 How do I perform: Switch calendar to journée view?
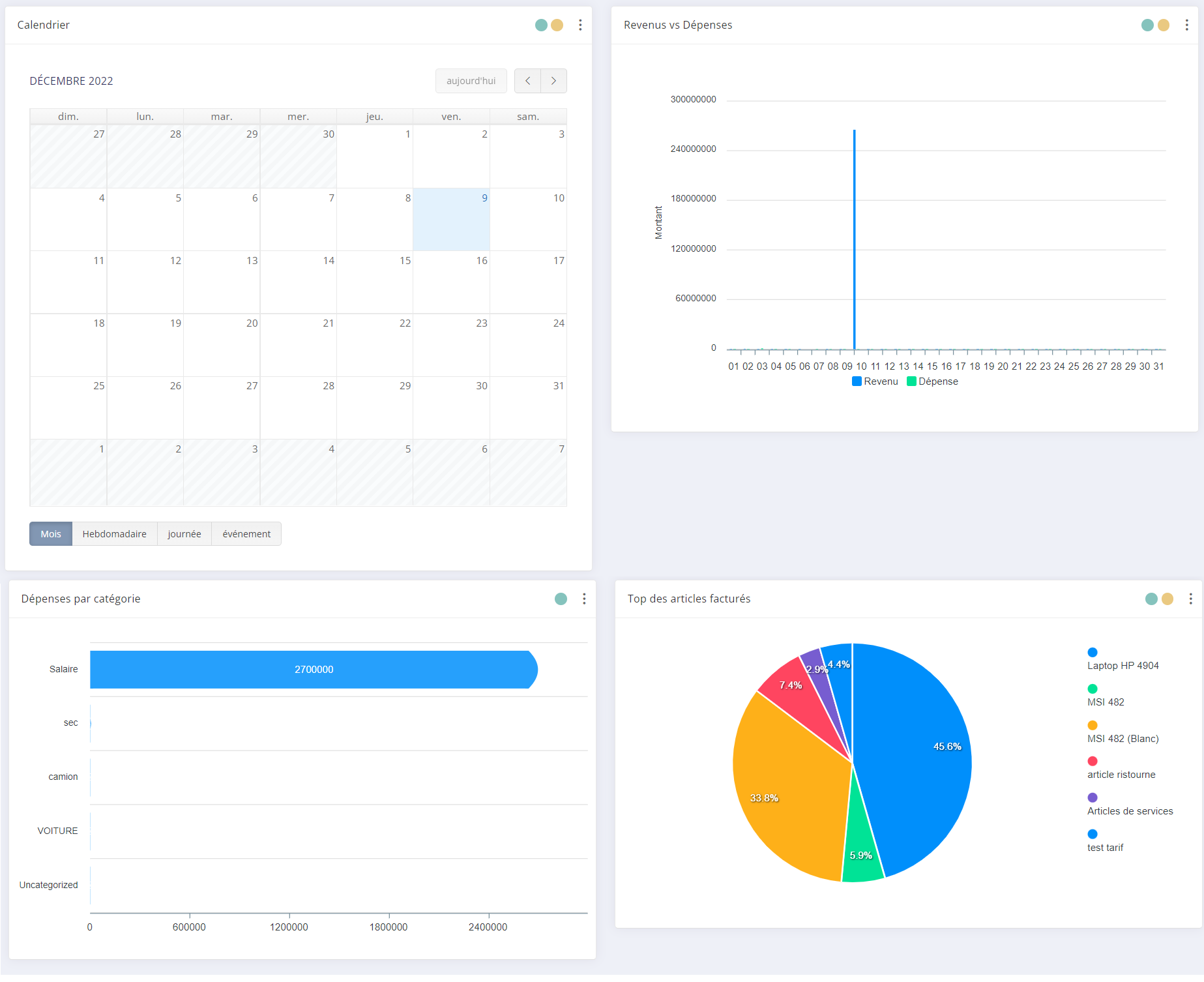click(x=184, y=534)
